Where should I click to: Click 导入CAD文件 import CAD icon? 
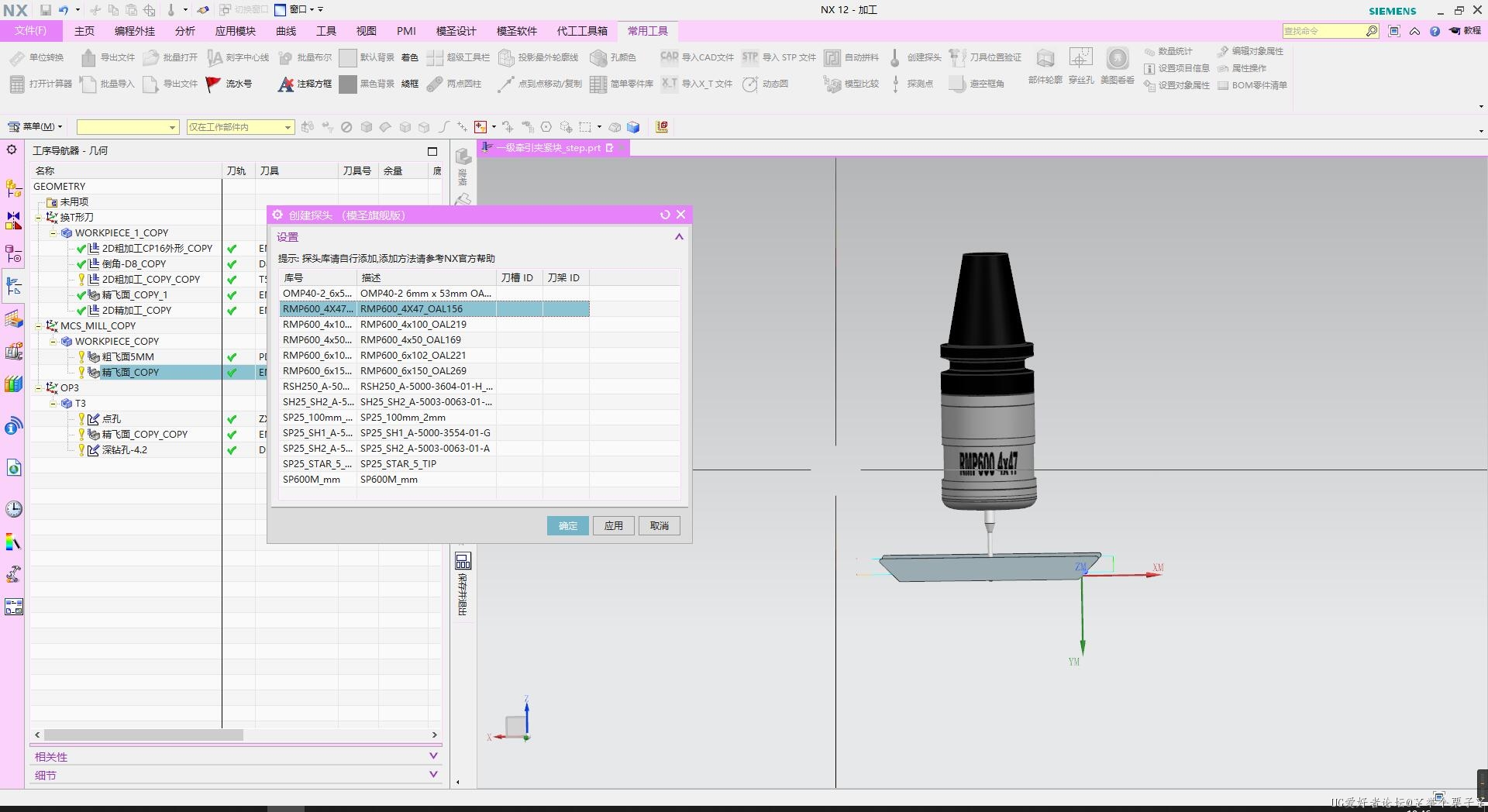[x=669, y=57]
